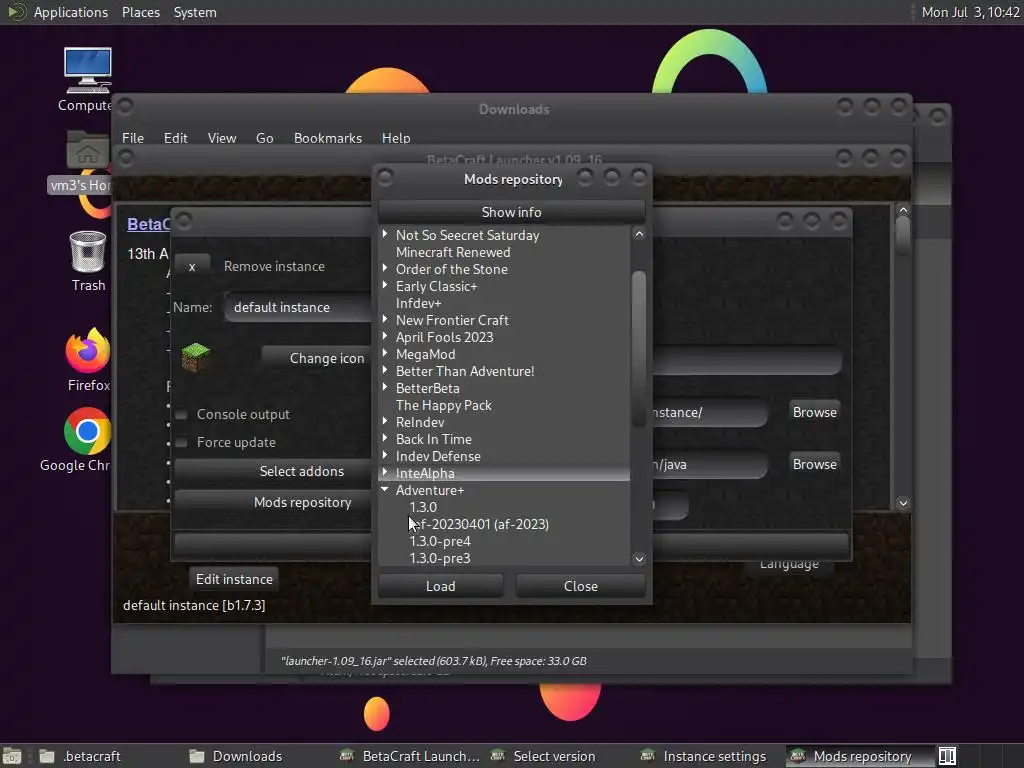Select Infdev+ in the mods list
This screenshot has height=768, width=1024.
419,303
